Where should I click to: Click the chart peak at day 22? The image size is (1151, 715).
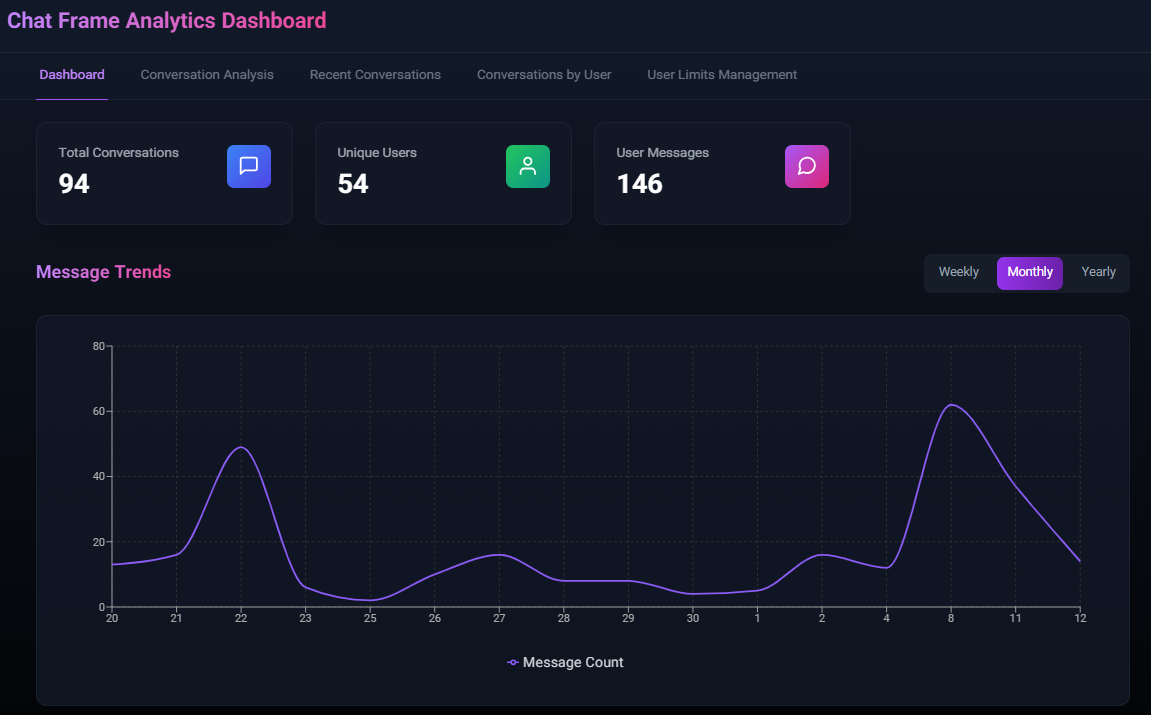pyautogui.click(x=240, y=447)
